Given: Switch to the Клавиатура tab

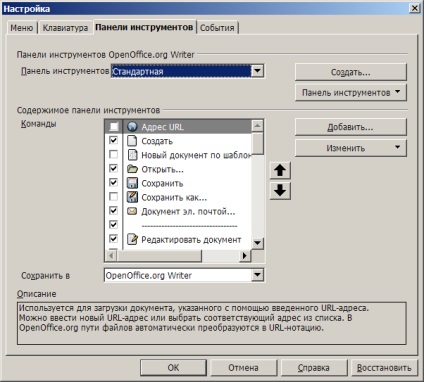Looking at the screenshot, I should 65,28.
